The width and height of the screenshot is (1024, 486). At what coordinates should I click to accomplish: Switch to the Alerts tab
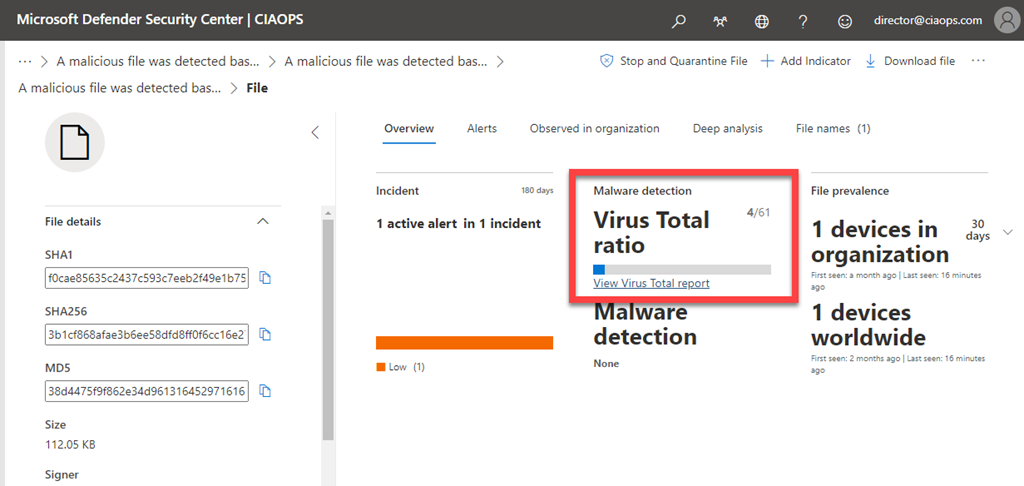point(481,129)
